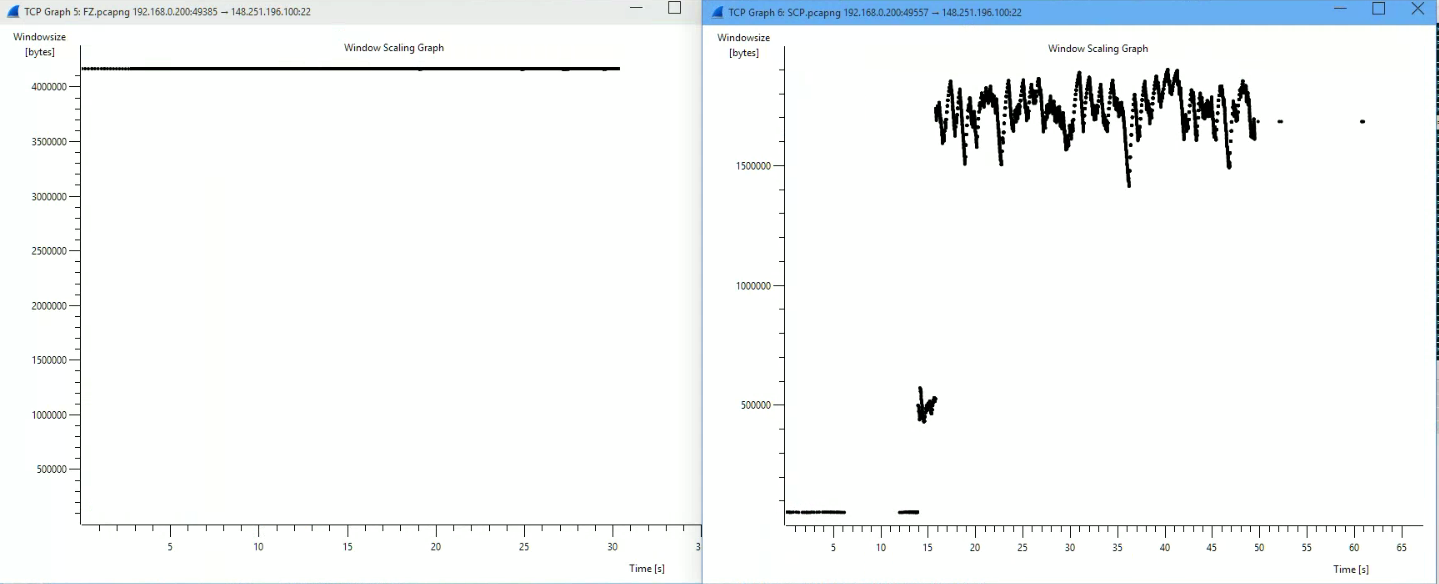
Task: Minimize the TCP Graph 6 SCP.pcapng window
Action: tap(1342, 8)
